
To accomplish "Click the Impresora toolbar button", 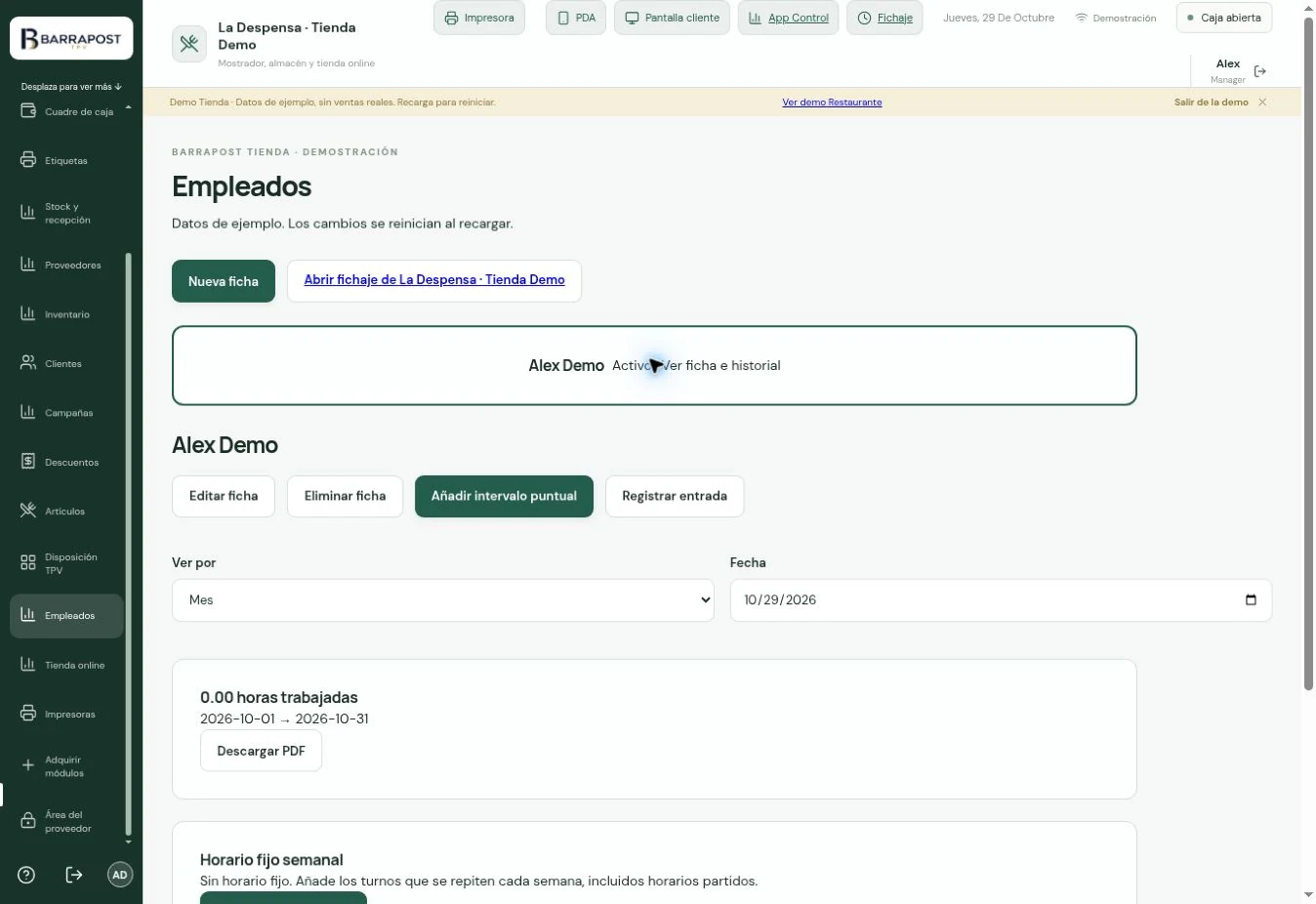I will (479, 18).
